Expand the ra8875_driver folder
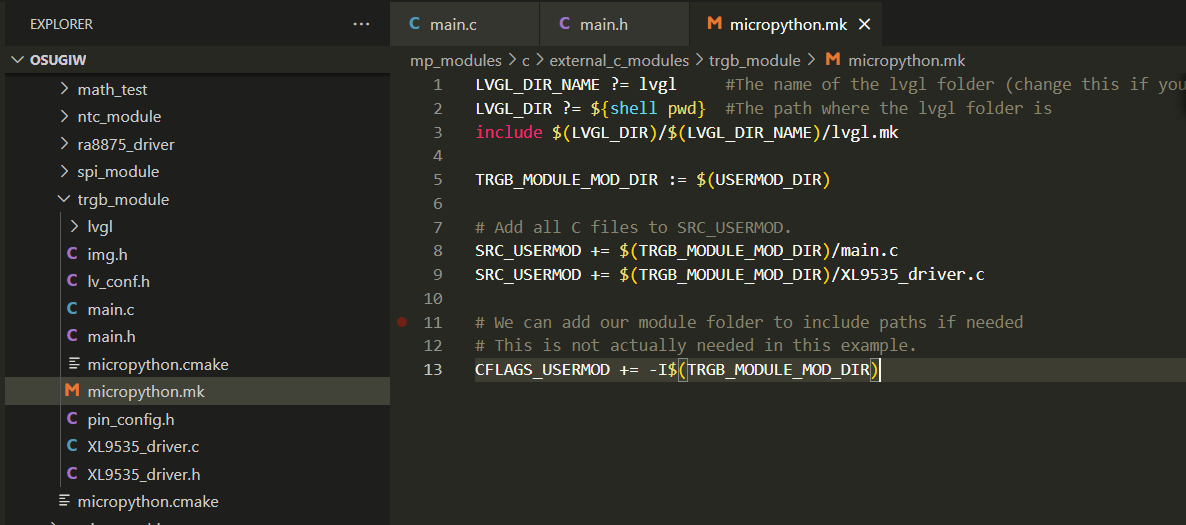 click(x=65, y=144)
